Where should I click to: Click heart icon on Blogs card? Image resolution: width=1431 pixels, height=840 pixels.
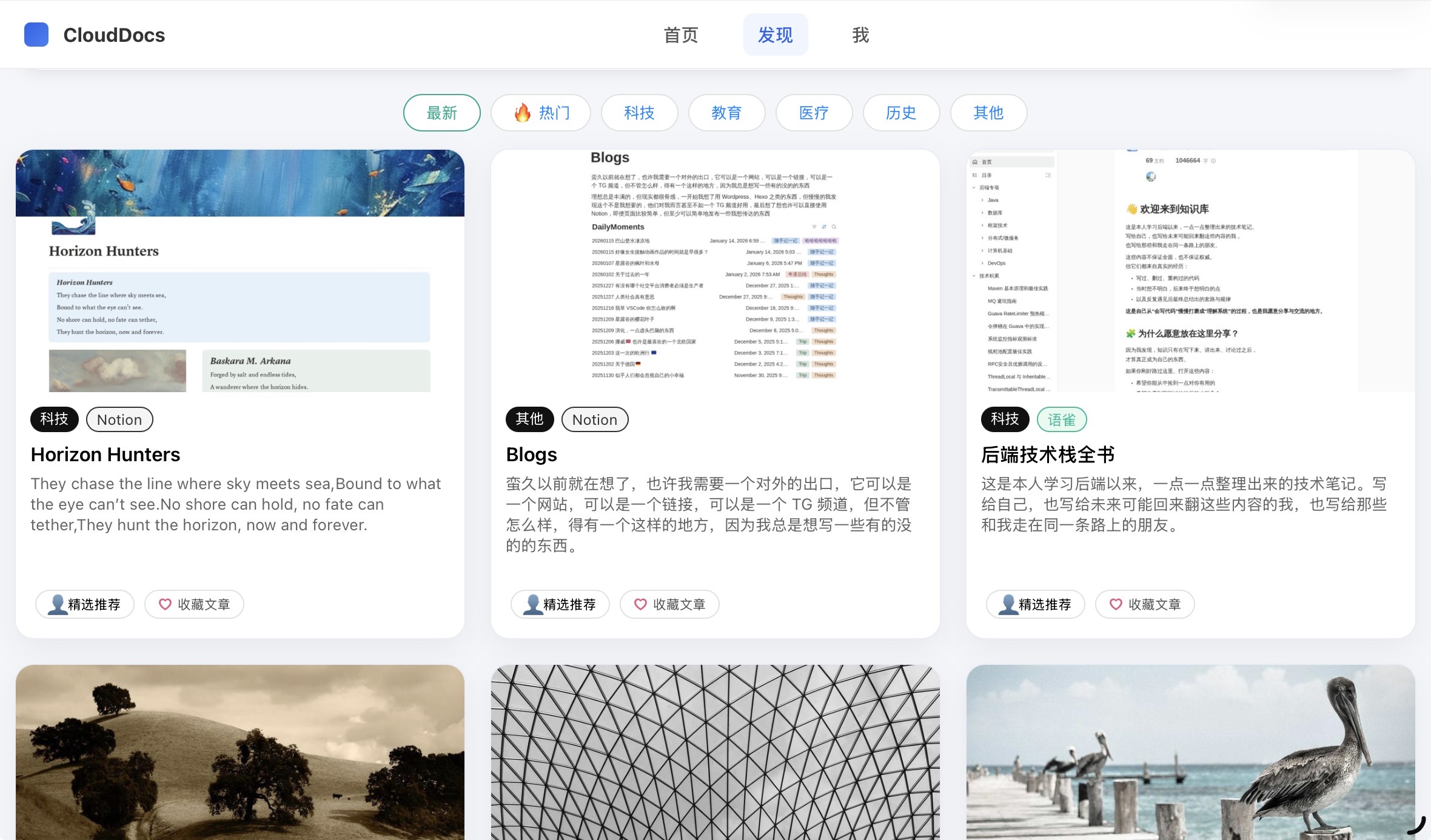coord(640,604)
